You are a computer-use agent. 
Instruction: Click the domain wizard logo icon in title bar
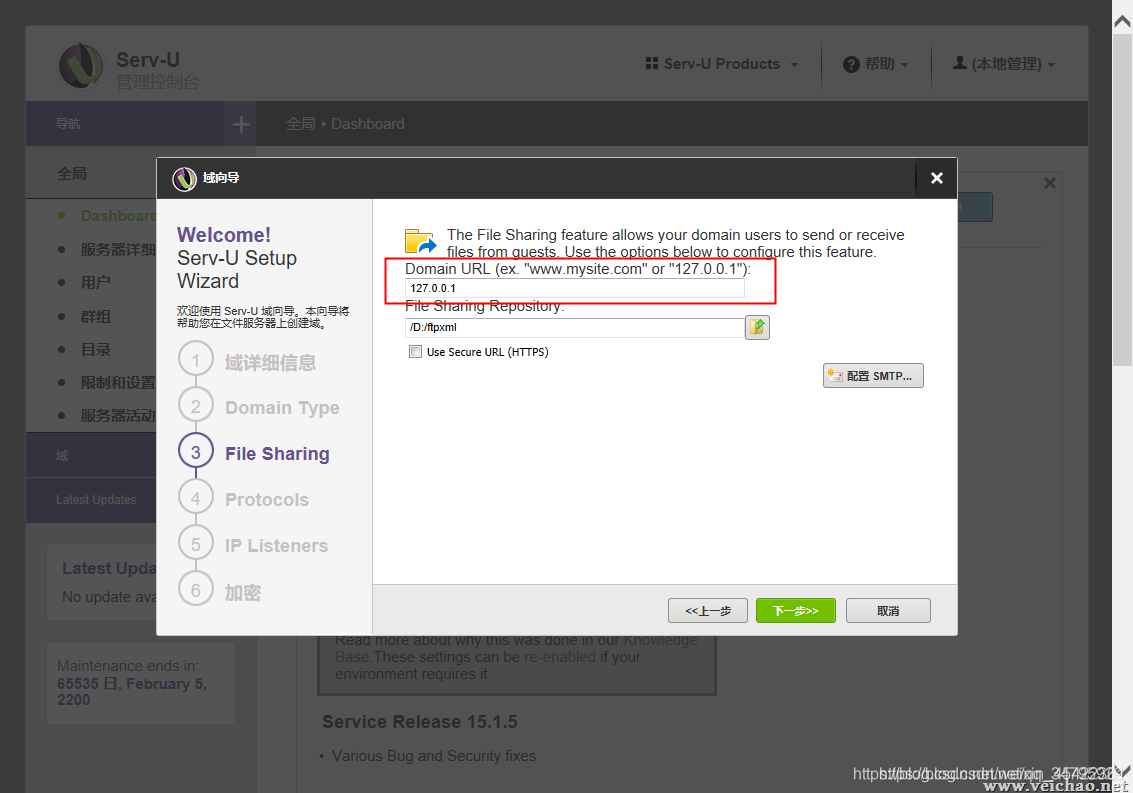coord(184,179)
